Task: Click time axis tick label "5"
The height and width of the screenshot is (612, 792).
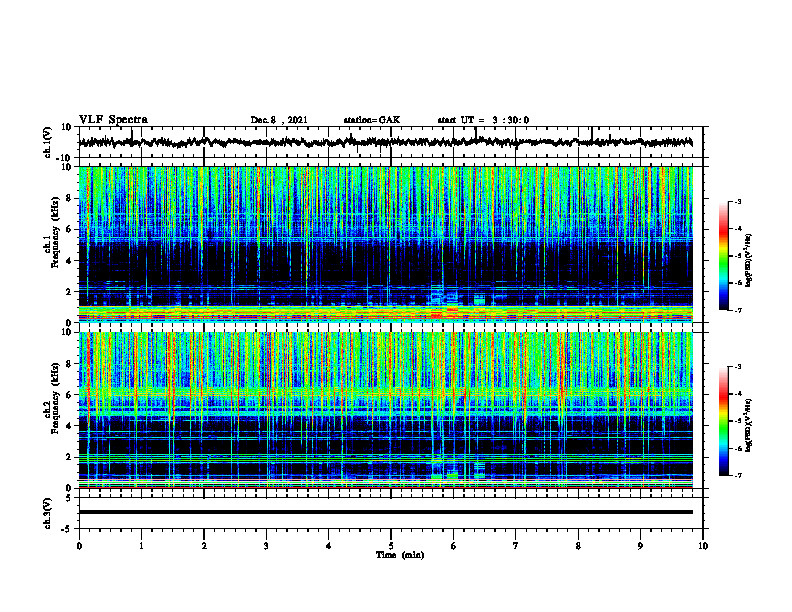Action: click(391, 546)
